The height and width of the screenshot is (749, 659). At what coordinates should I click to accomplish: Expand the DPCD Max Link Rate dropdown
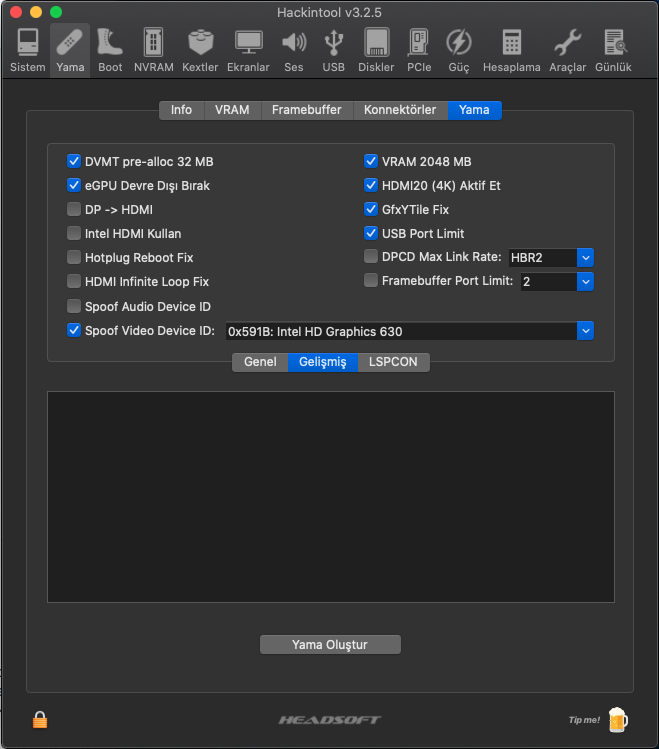(x=585, y=257)
